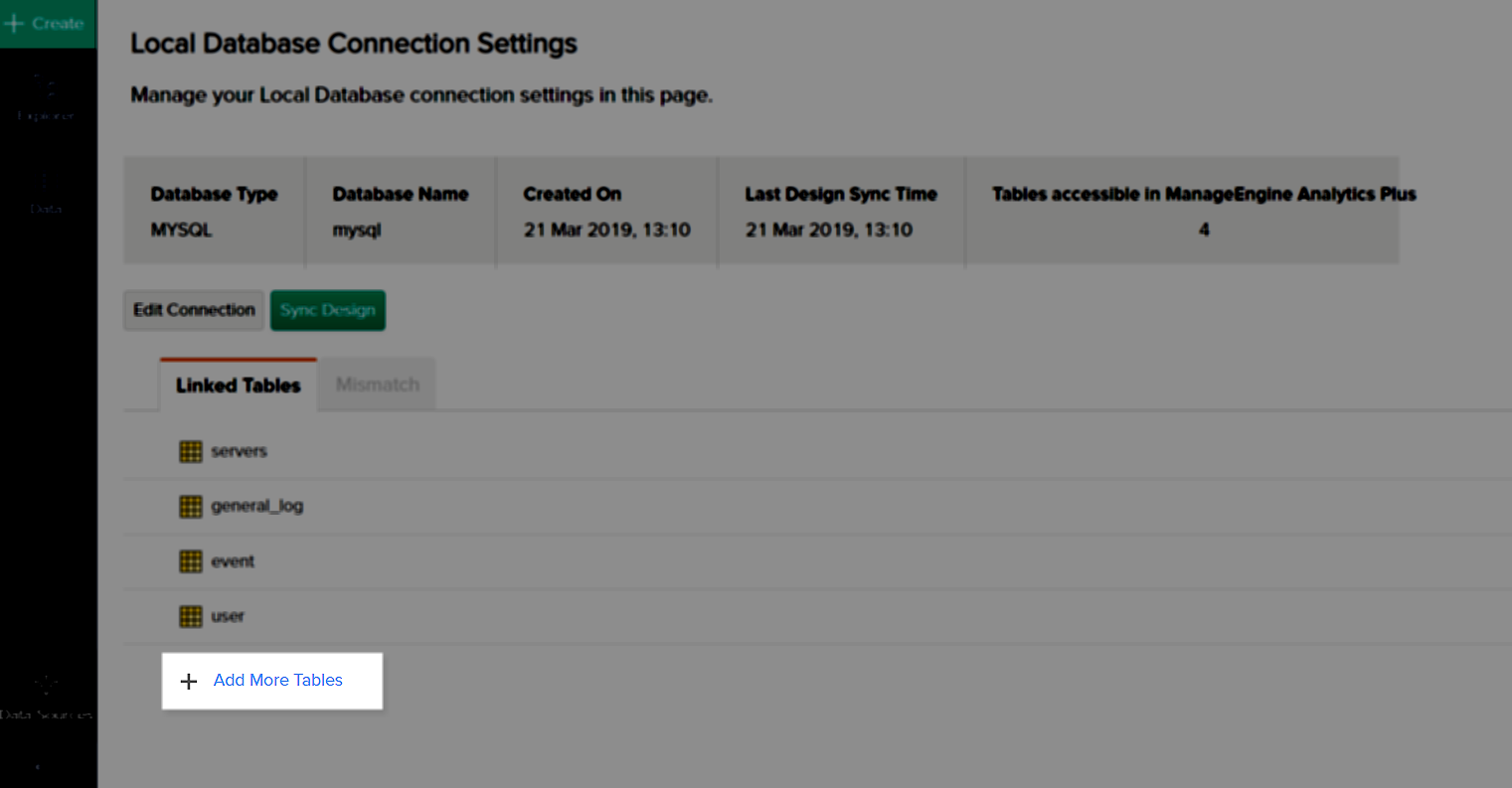
Task: Open the general_log linked table
Action: pyautogui.click(x=256, y=506)
